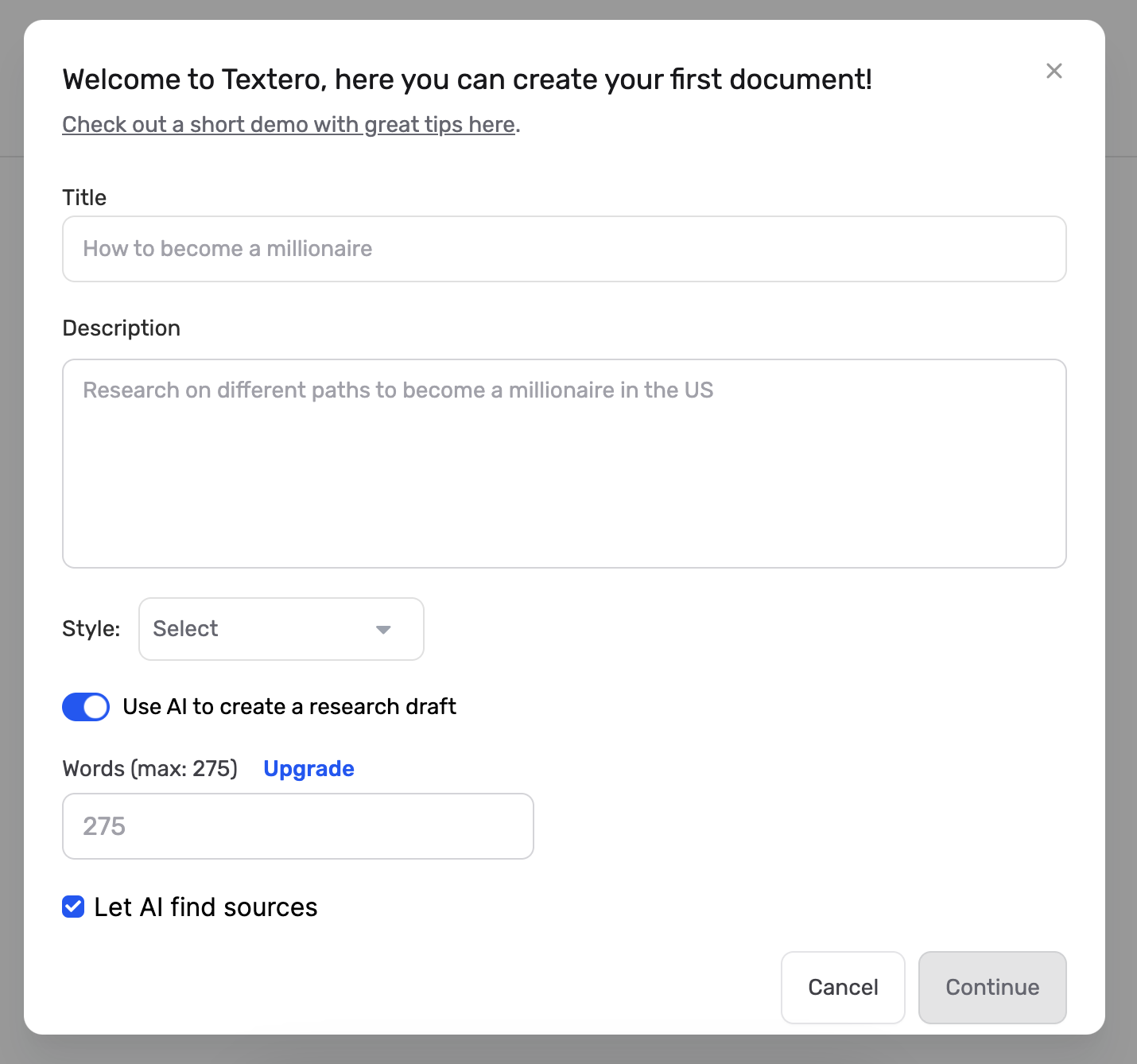Image resolution: width=1137 pixels, height=1064 pixels.
Task: Uncheck Let AI find sources checkbox
Action: click(73, 907)
